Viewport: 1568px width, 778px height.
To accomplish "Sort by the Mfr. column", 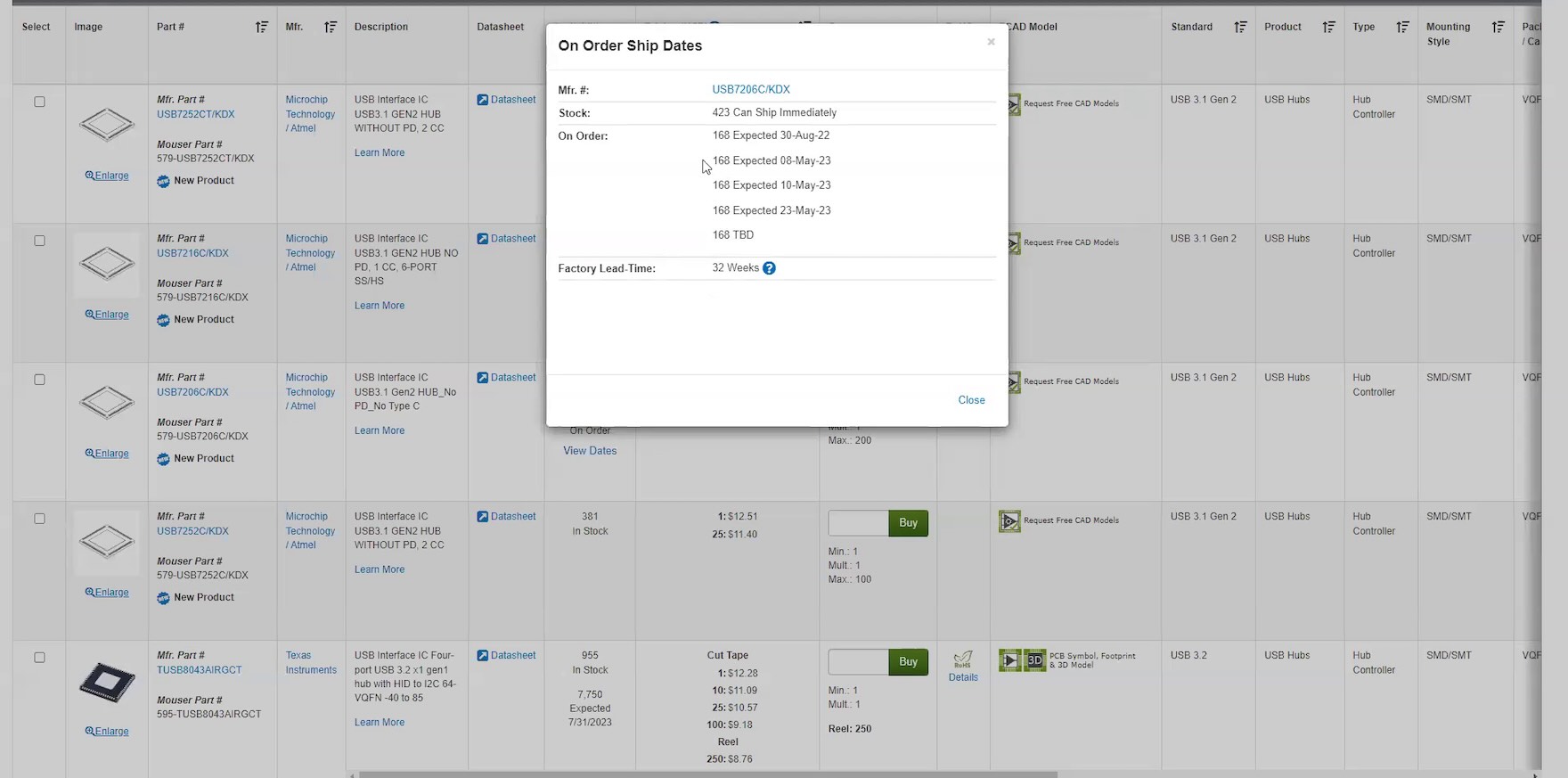I will [x=331, y=28].
